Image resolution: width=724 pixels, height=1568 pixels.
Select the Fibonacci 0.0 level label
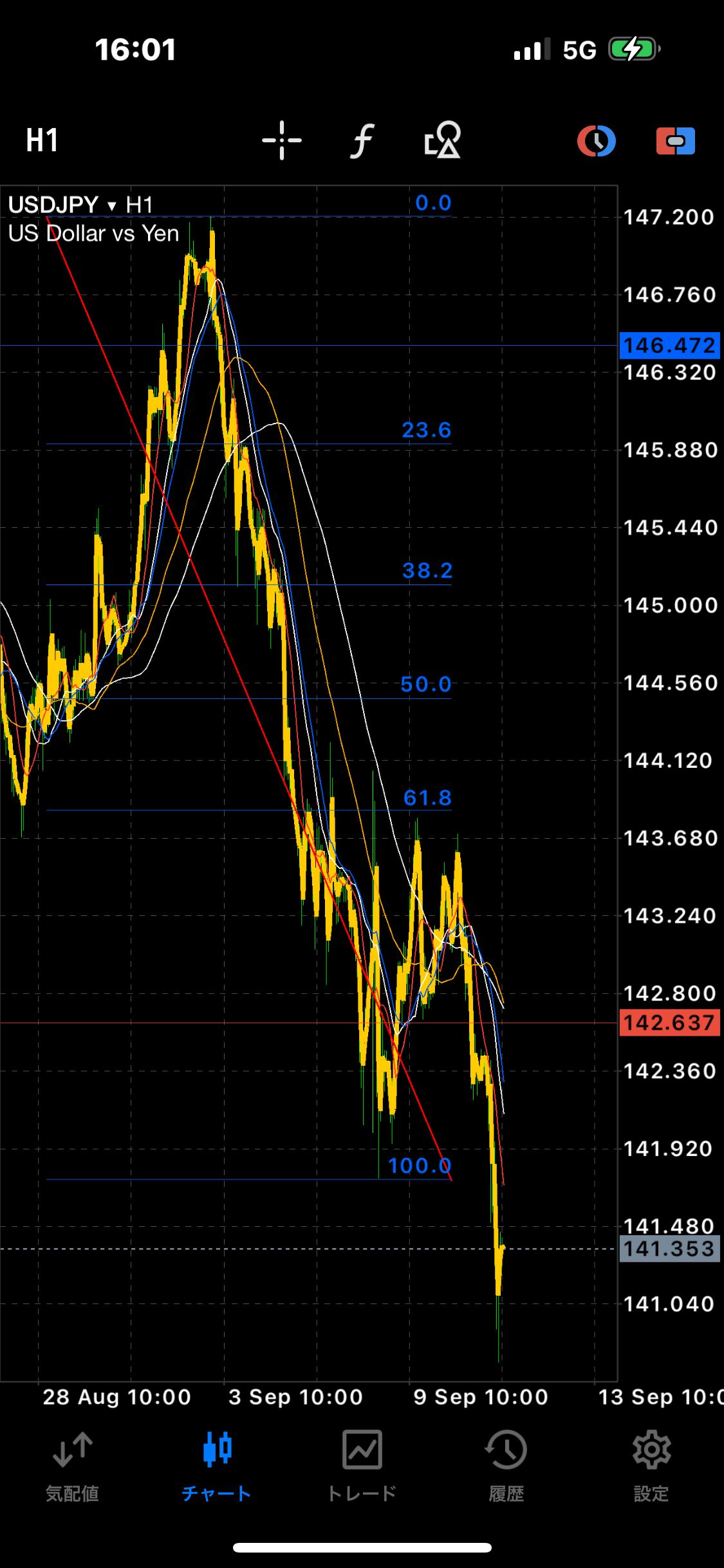[433, 203]
